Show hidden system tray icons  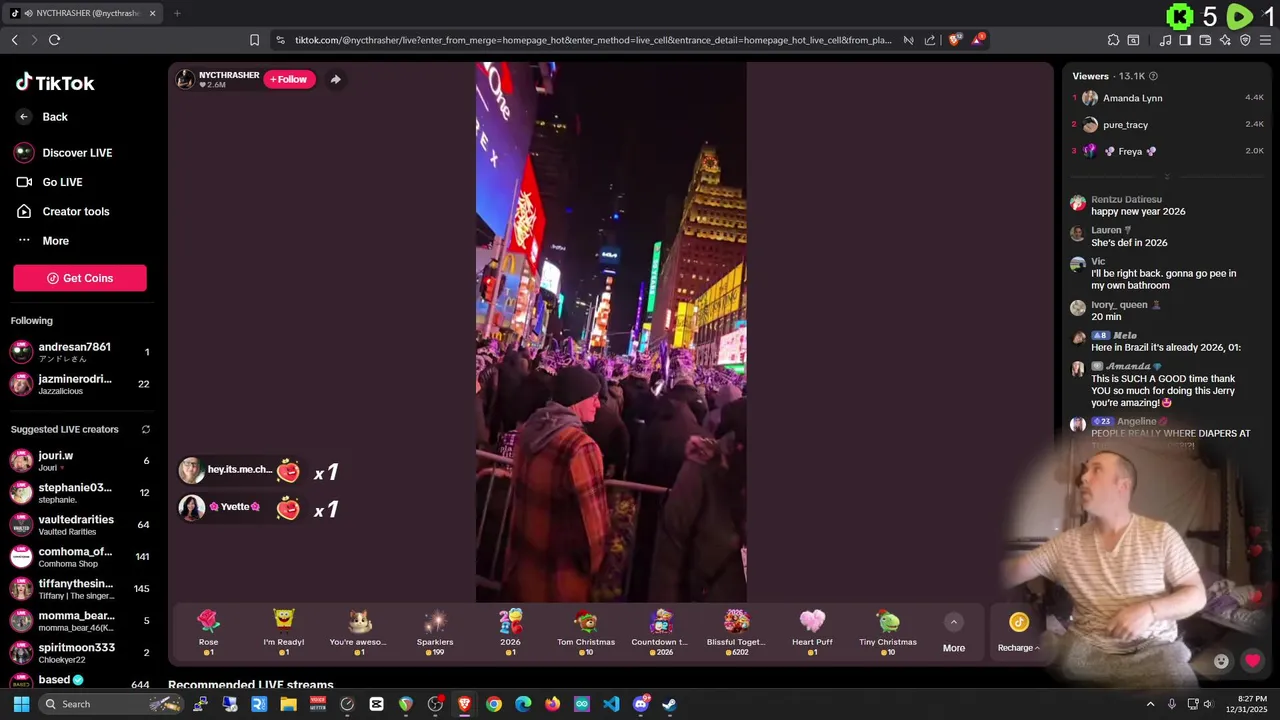click(1150, 704)
